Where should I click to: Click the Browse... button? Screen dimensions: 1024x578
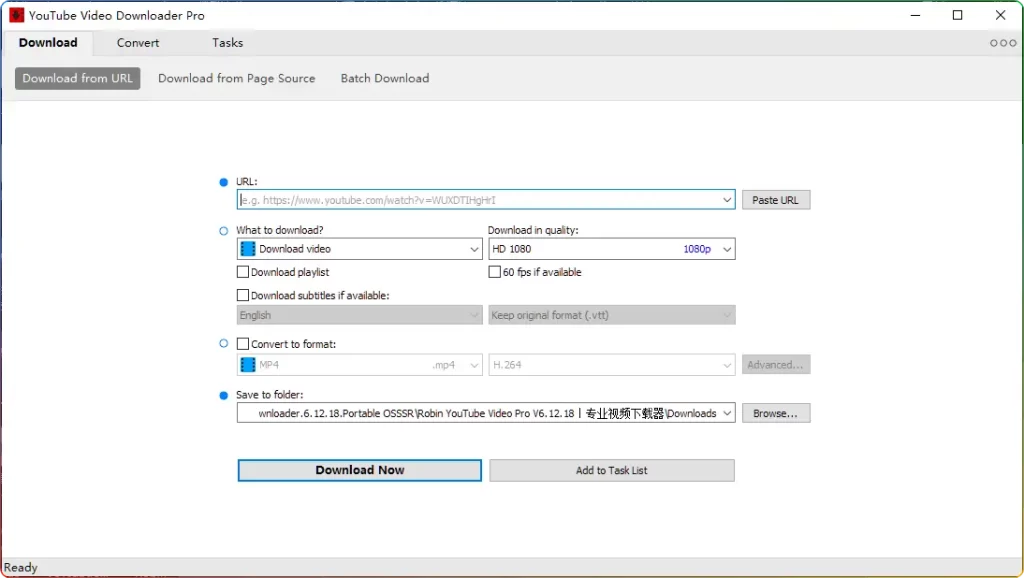click(776, 413)
